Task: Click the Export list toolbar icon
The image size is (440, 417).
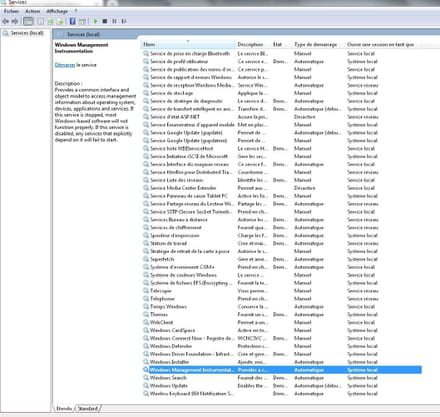Action: click(60, 22)
